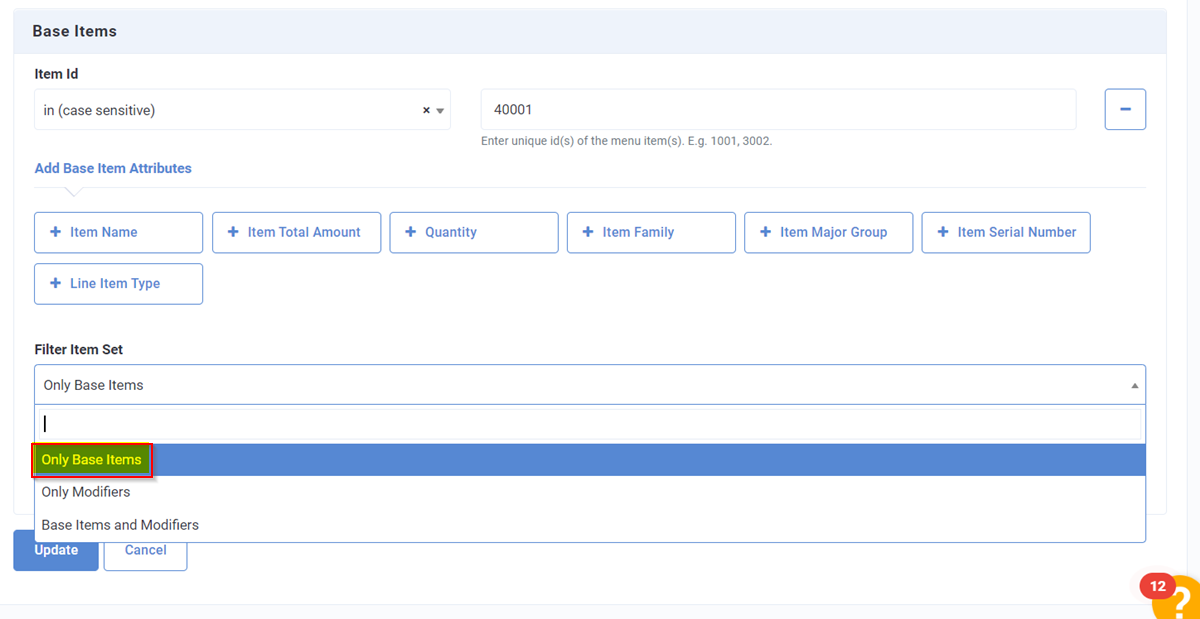This screenshot has width=1200, height=619.
Task: Click the Cancel button
Action: tap(145, 550)
